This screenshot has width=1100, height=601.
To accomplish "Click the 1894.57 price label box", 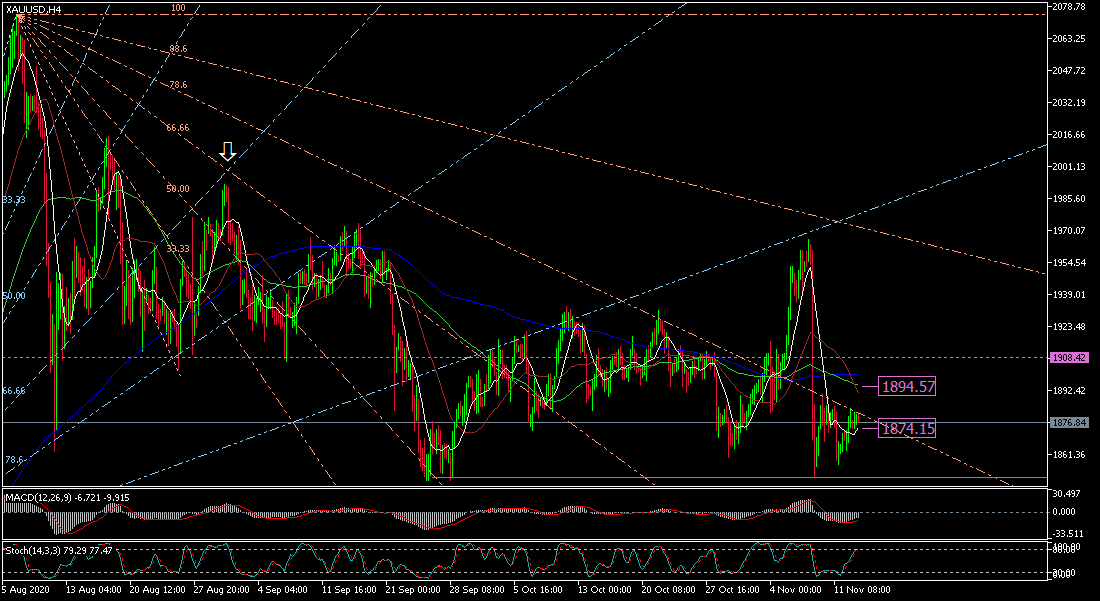I will coord(907,386).
